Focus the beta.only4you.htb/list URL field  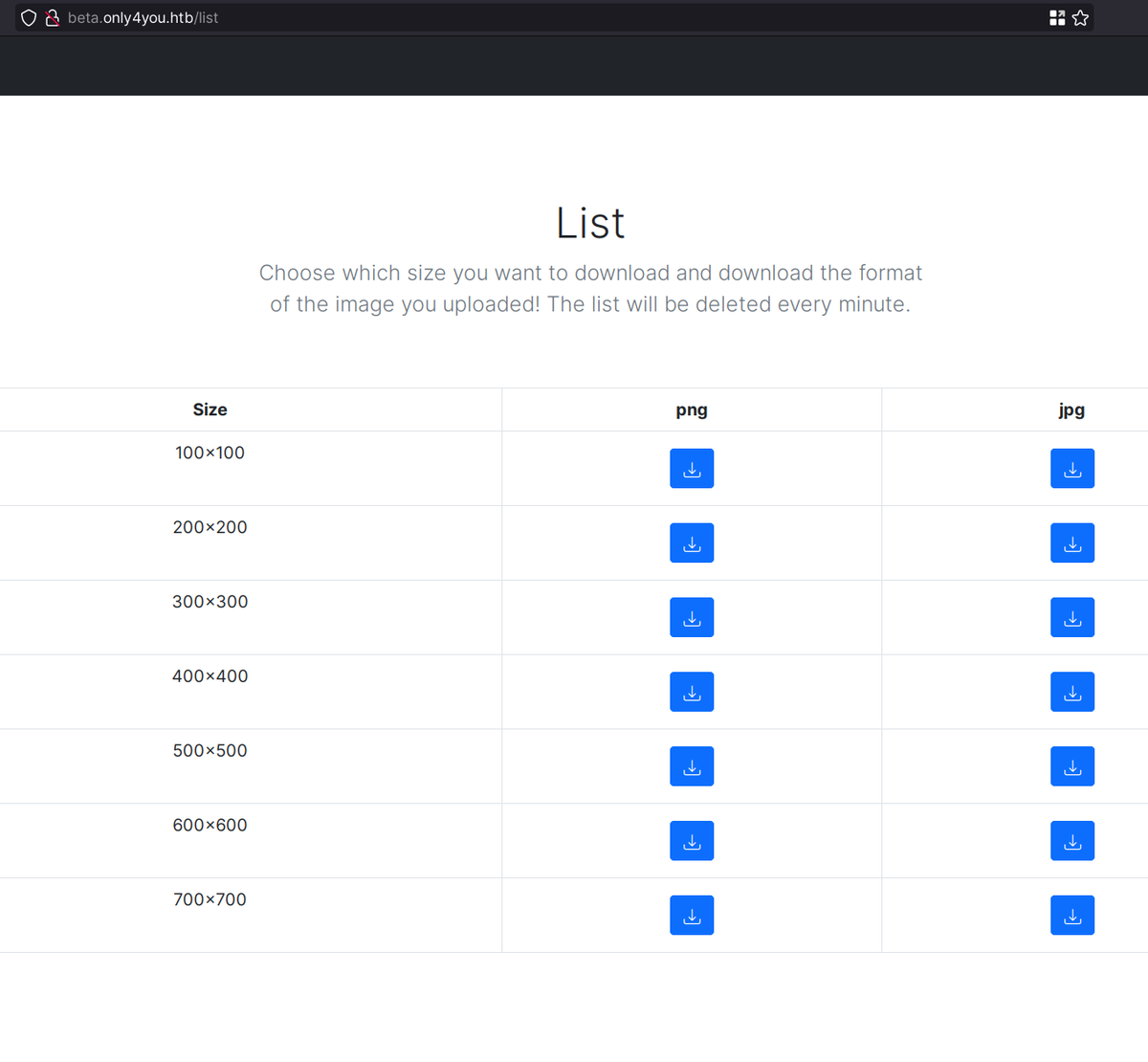(x=555, y=18)
